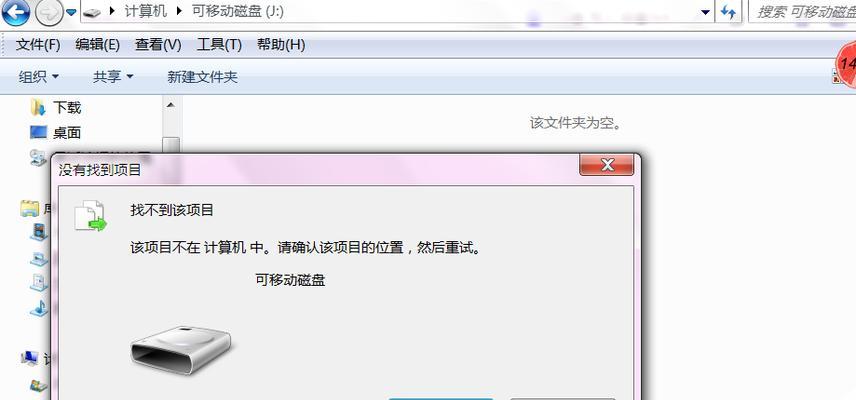This screenshot has height=400, width=856.
Task: Open the recent pages dropdown arrow
Action: (x=72, y=12)
